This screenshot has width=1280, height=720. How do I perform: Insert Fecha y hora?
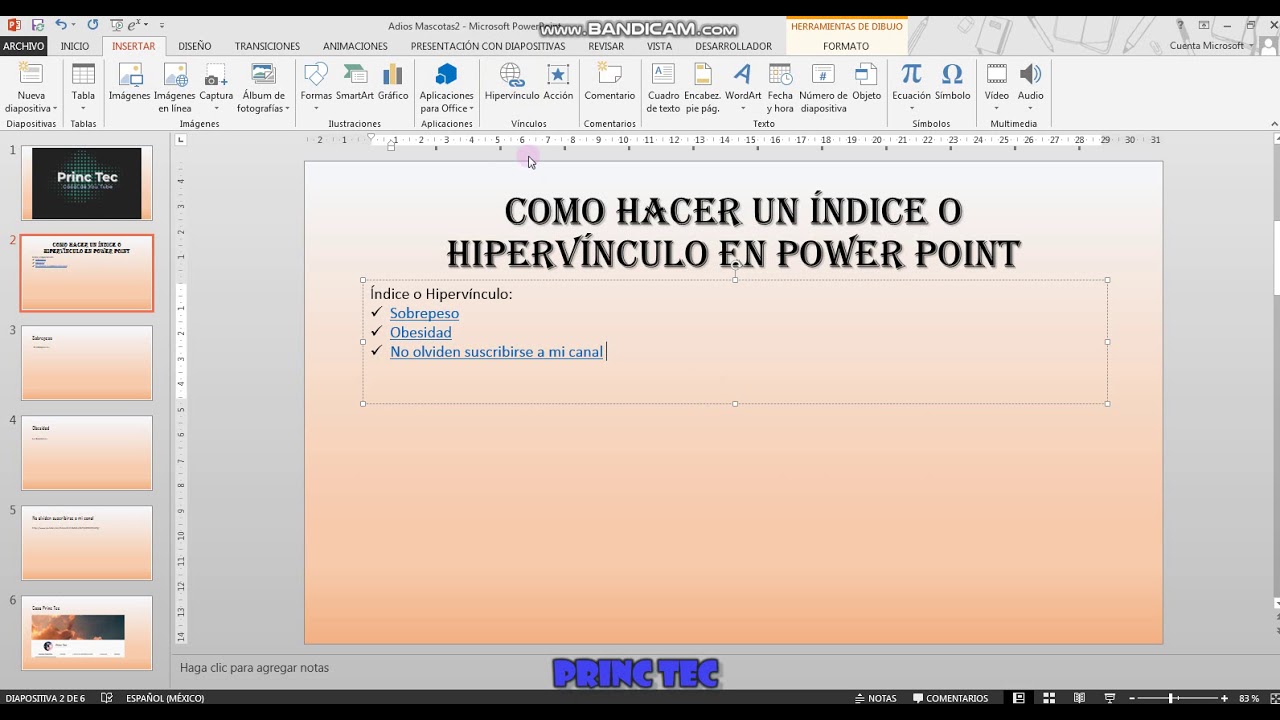click(x=780, y=88)
